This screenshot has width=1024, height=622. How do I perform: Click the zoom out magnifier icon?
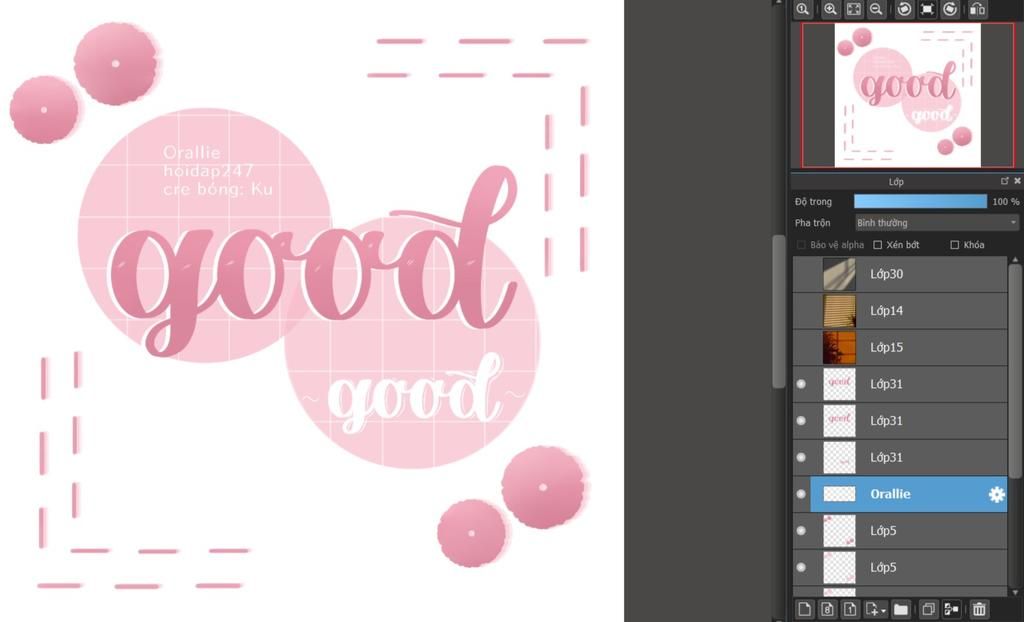876,9
